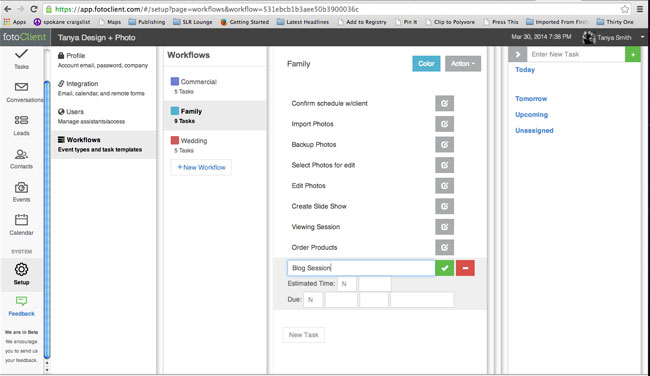Edit the Backup Photos task

pos(444,144)
